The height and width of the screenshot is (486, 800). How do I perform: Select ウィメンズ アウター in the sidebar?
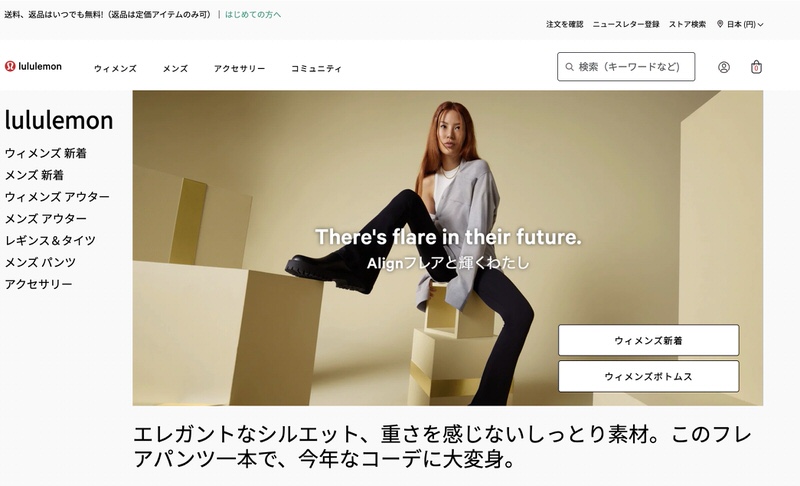coord(57,197)
